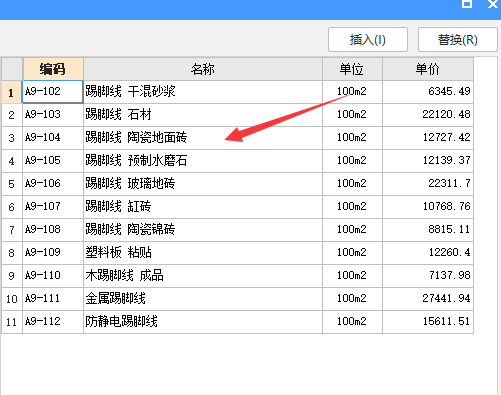Select the 踢脚线 石材 name cell
Image resolution: width=501 pixels, height=395 pixels.
coord(203,115)
